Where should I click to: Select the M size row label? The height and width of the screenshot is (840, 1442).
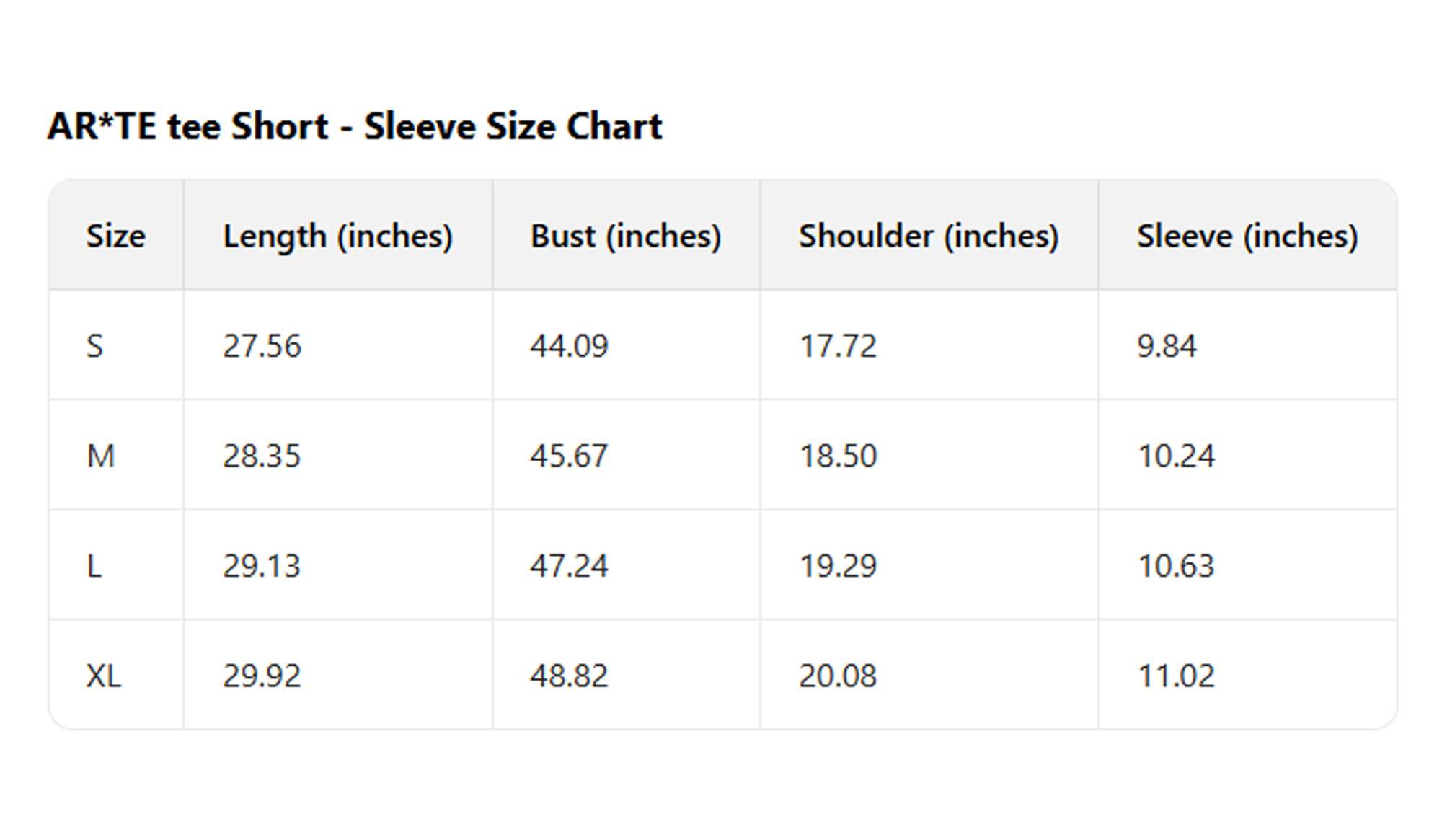(100, 456)
